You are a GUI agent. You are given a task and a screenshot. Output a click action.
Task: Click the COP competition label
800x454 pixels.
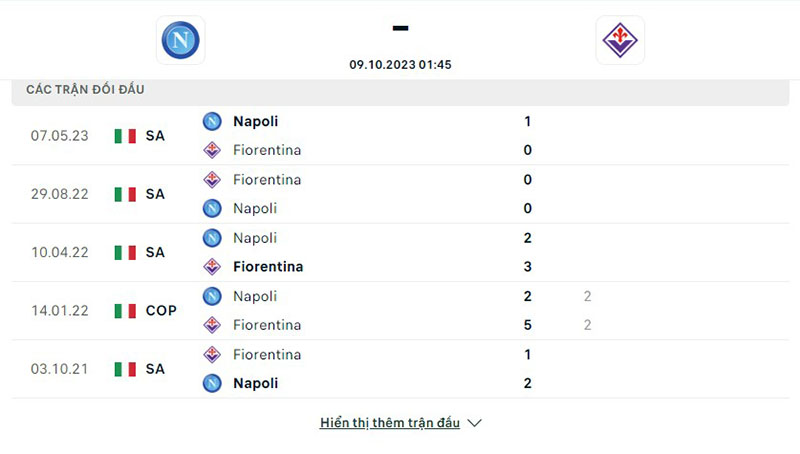[160, 311]
